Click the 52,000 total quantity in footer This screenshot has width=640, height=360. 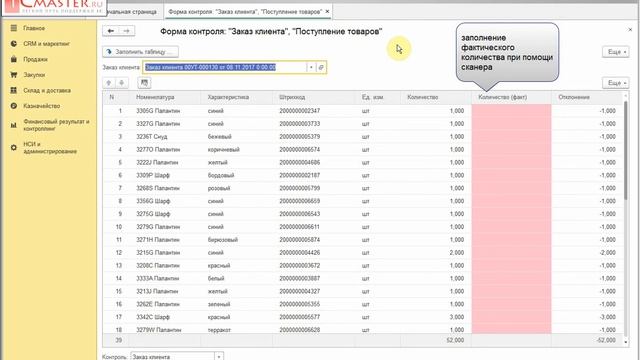pos(455,340)
